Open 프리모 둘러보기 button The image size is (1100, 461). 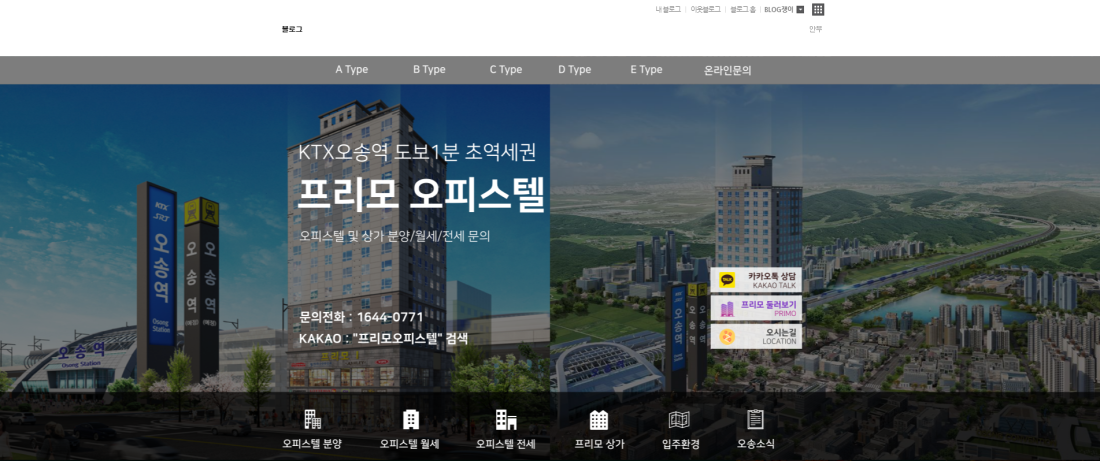point(756,308)
